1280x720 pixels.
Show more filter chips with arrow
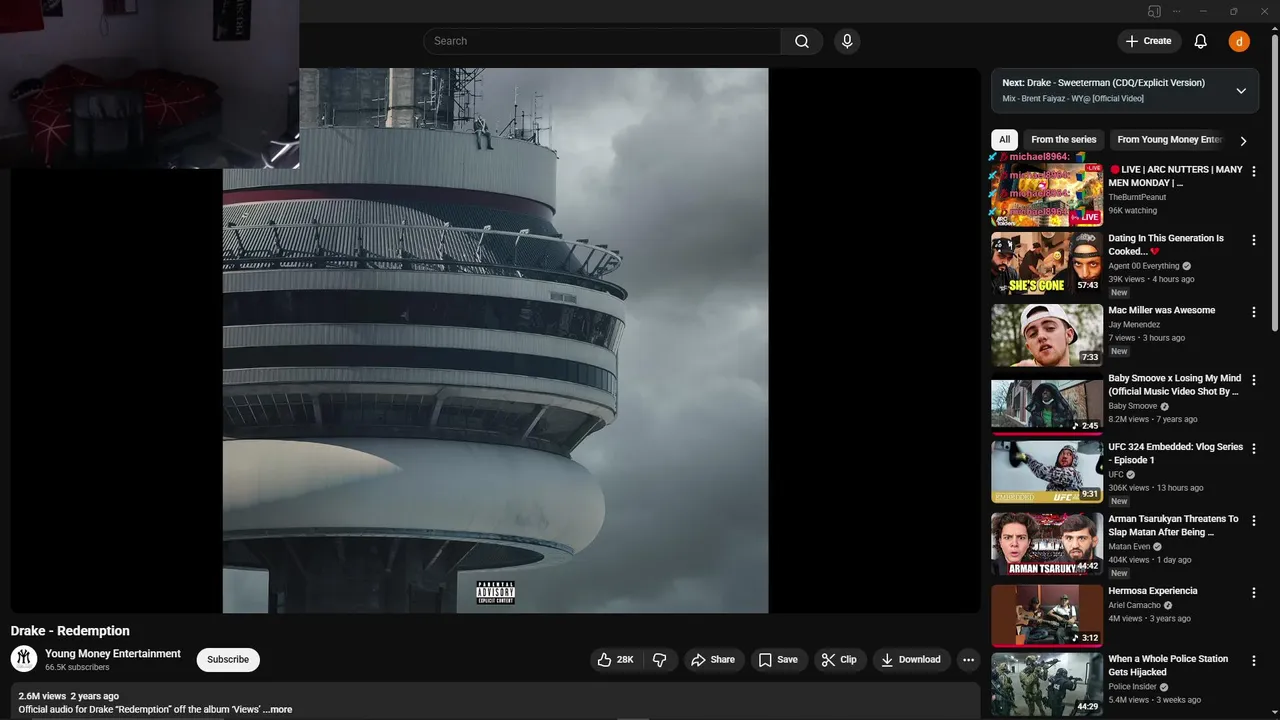[x=1243, y=141]
